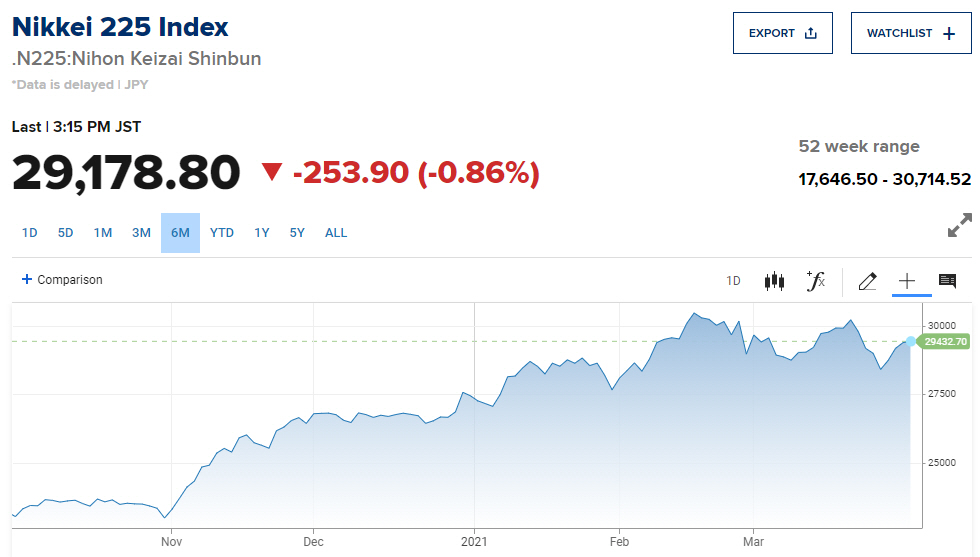Open the fx studies indicator menu

pyautogui.click(x=816, y=281)
